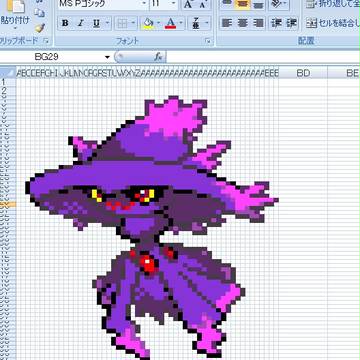Toggle align text left
The image size is (360, 360).
coord(227,23)
